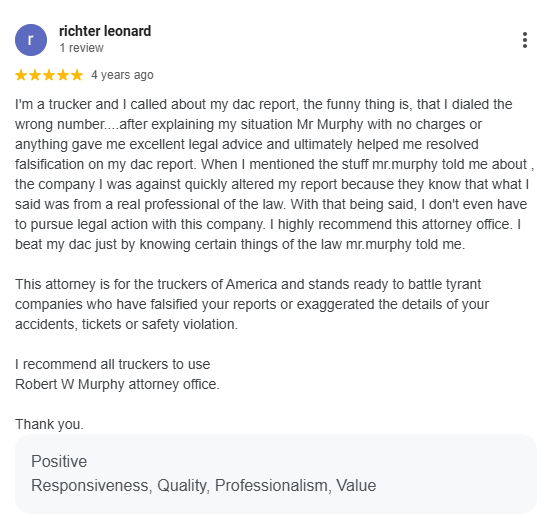
Task: Select the first rating star
Action: pos(21,75)
